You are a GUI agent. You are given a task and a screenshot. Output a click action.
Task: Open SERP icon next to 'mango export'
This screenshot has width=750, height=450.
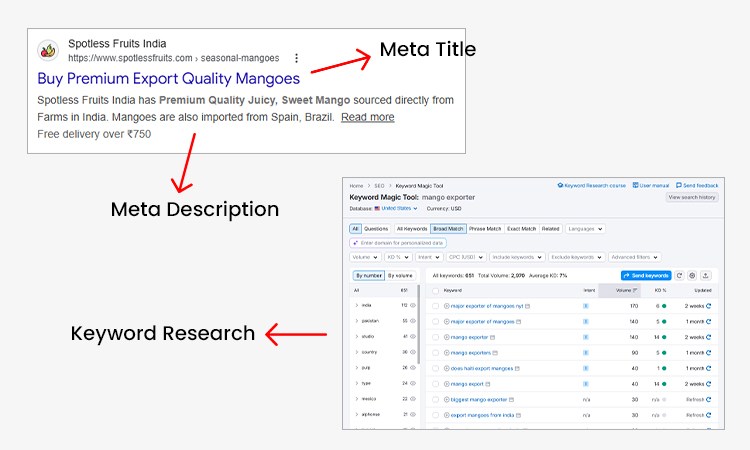click(x=488, y=384)
